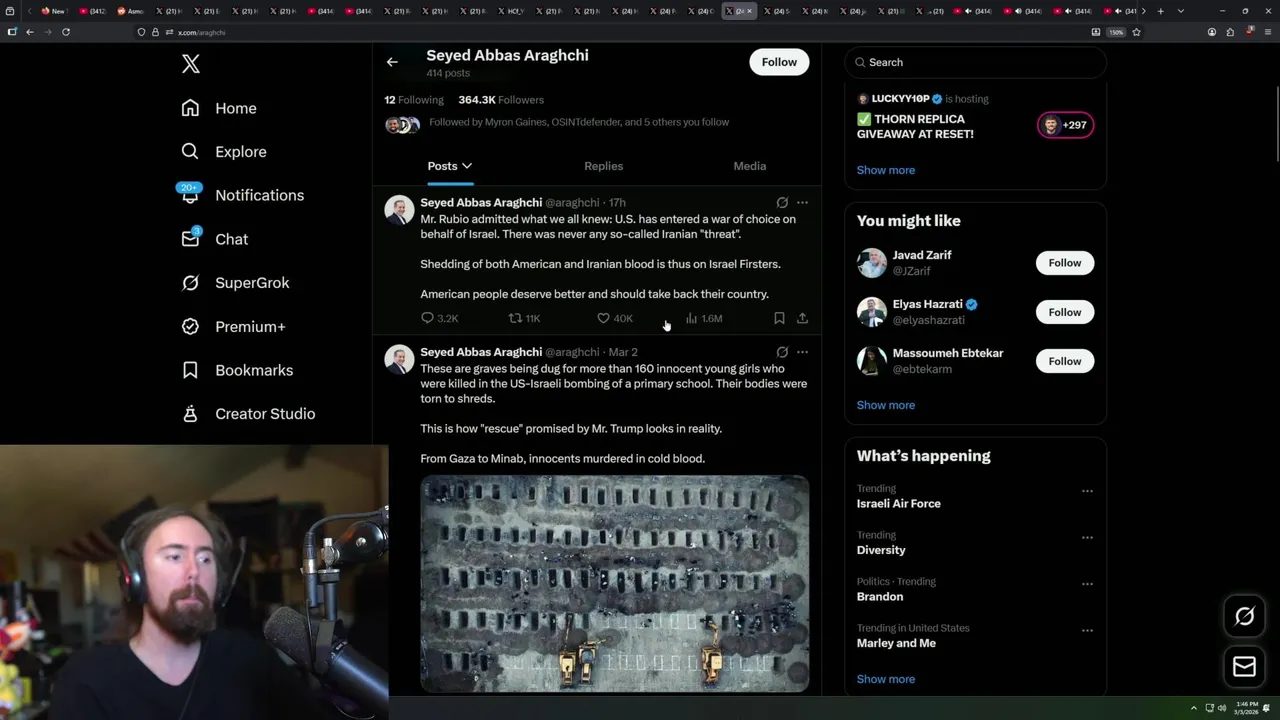Follow Javad Zarif
Viewport: 1280px width, 720px height.
point(1065,263)
